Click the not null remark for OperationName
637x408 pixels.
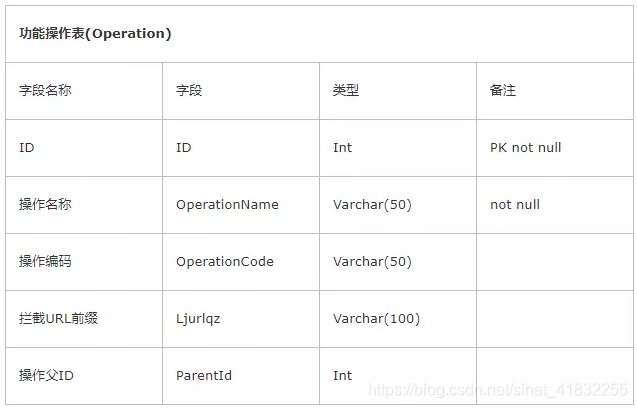[x=515, y=204]
